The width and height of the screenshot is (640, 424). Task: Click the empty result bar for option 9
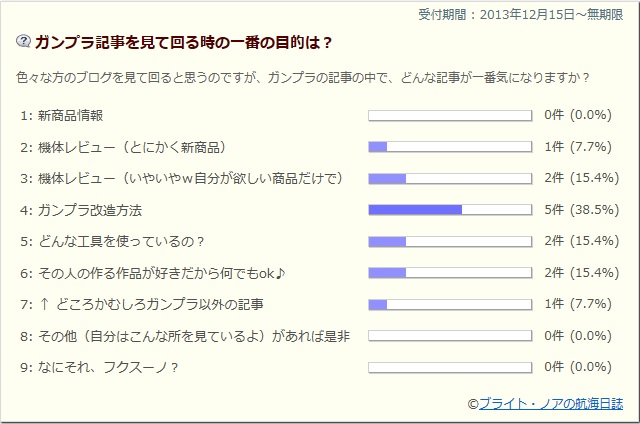[x=450, y=367]
